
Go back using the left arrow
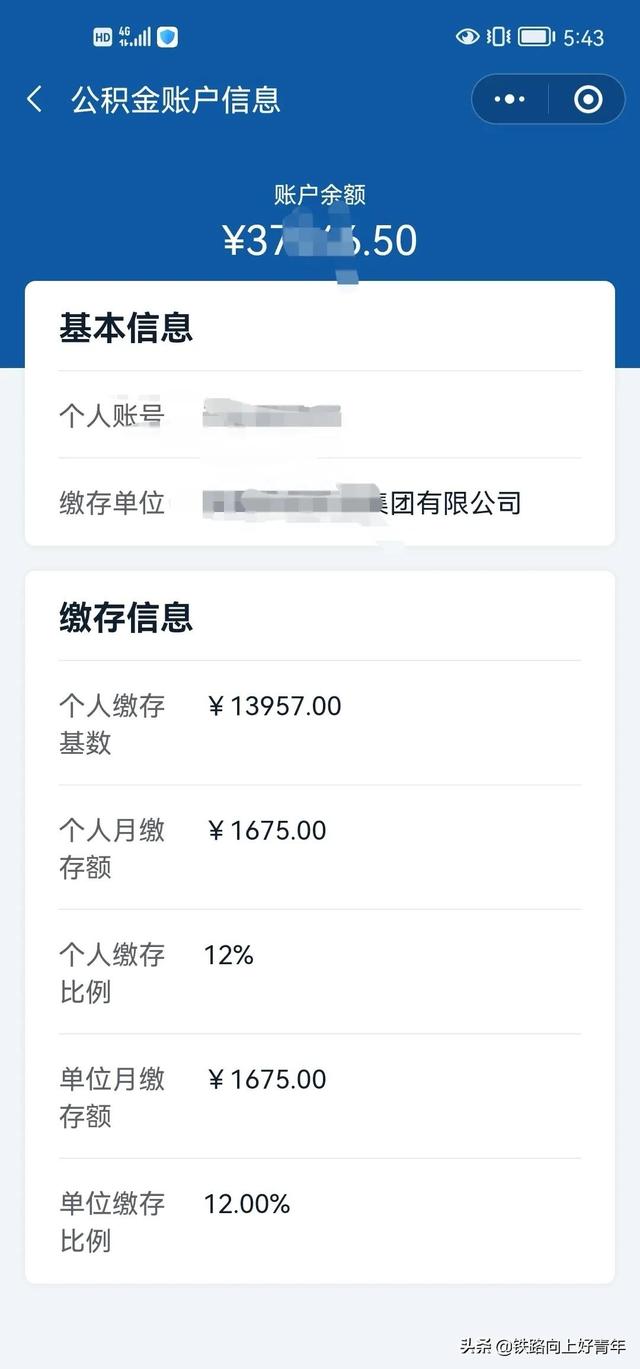point(35,99)
